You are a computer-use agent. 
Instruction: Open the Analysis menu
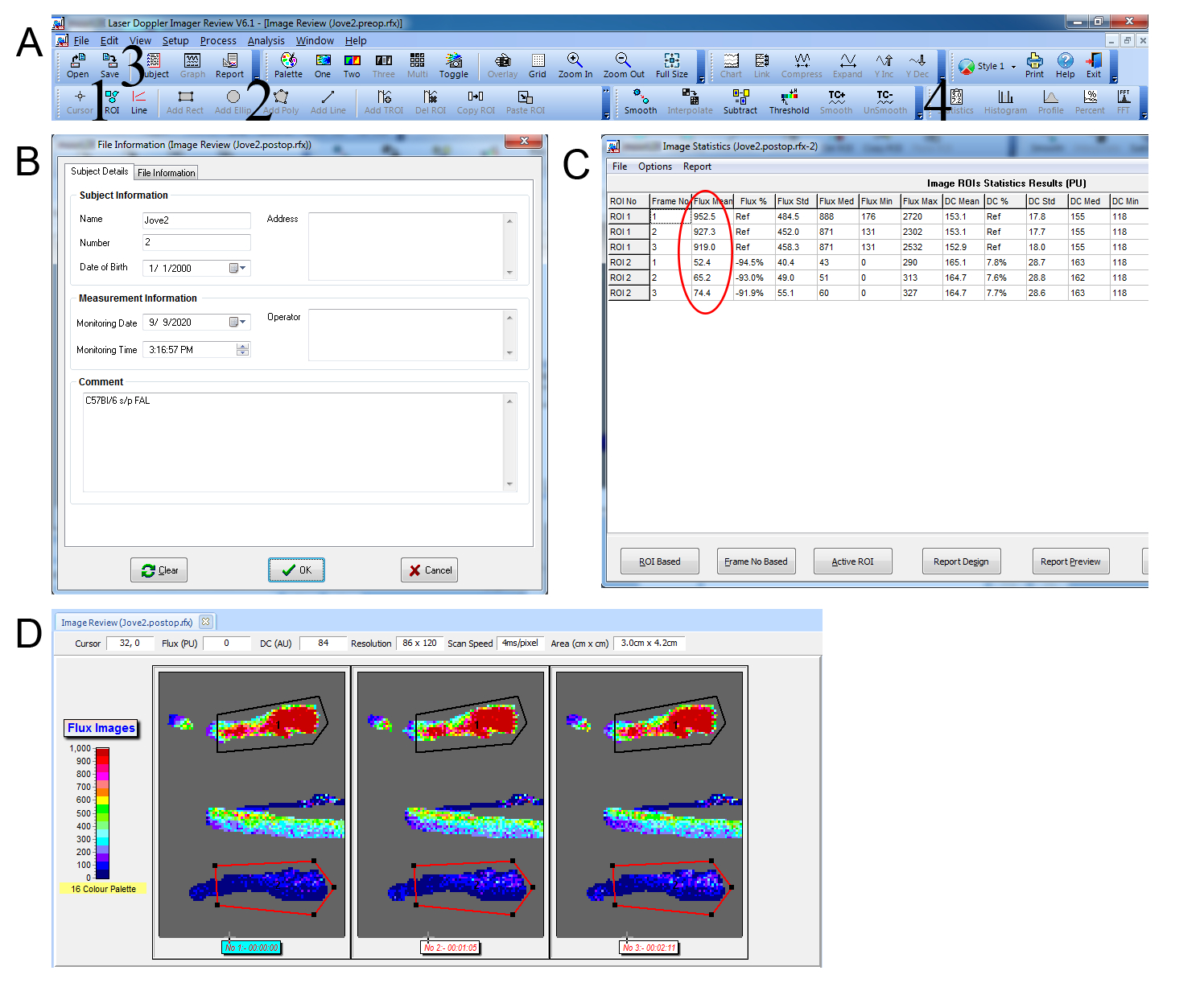click(x=266, y=41)
